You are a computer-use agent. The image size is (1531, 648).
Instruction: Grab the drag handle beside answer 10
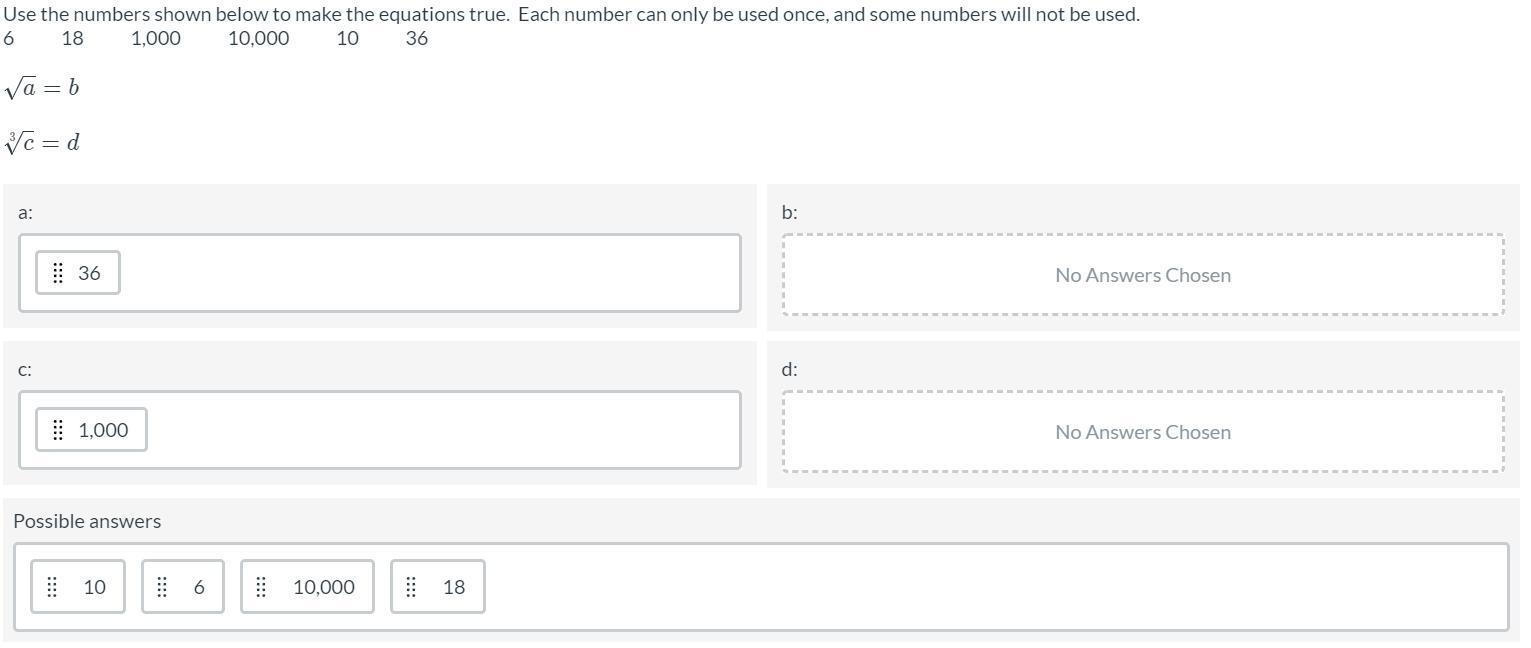pyautogui.click(x=53, y=587)
